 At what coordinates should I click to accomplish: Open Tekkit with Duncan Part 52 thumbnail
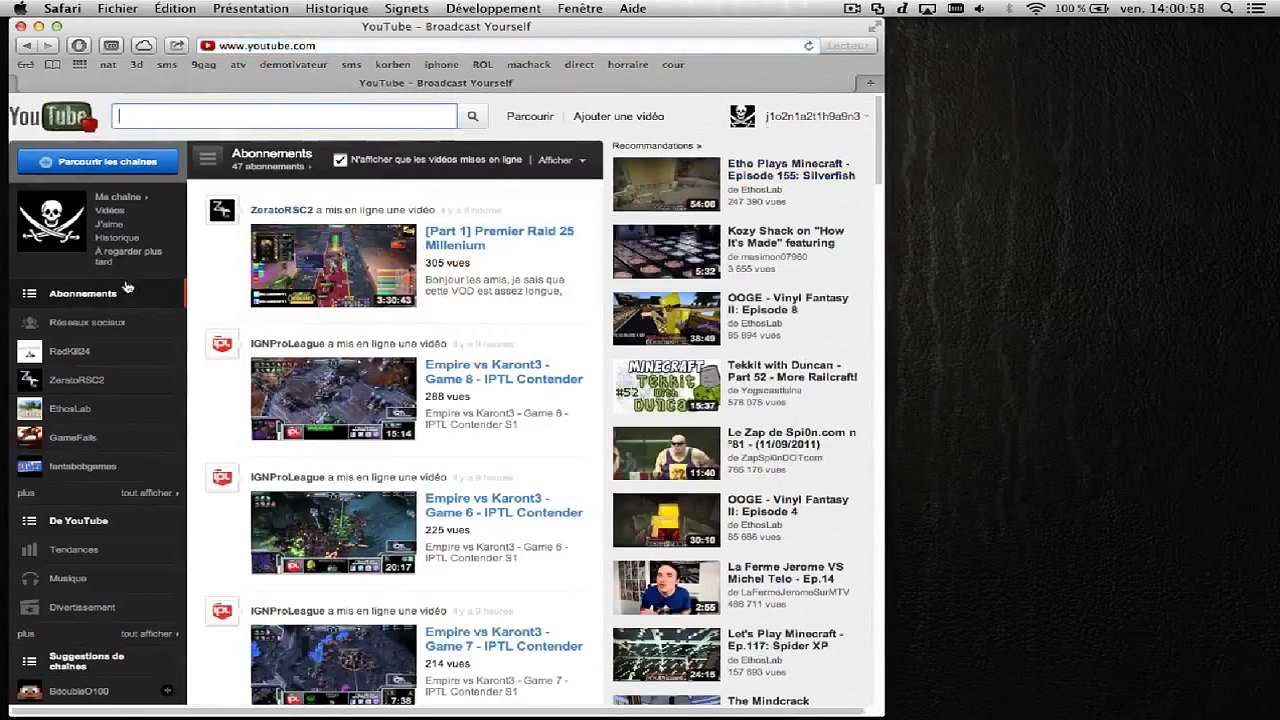666,385
